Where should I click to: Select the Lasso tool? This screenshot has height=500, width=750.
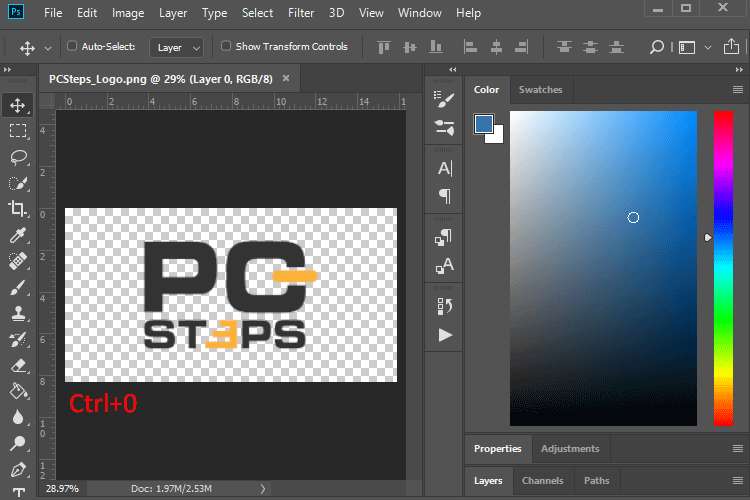click(18, 157)
